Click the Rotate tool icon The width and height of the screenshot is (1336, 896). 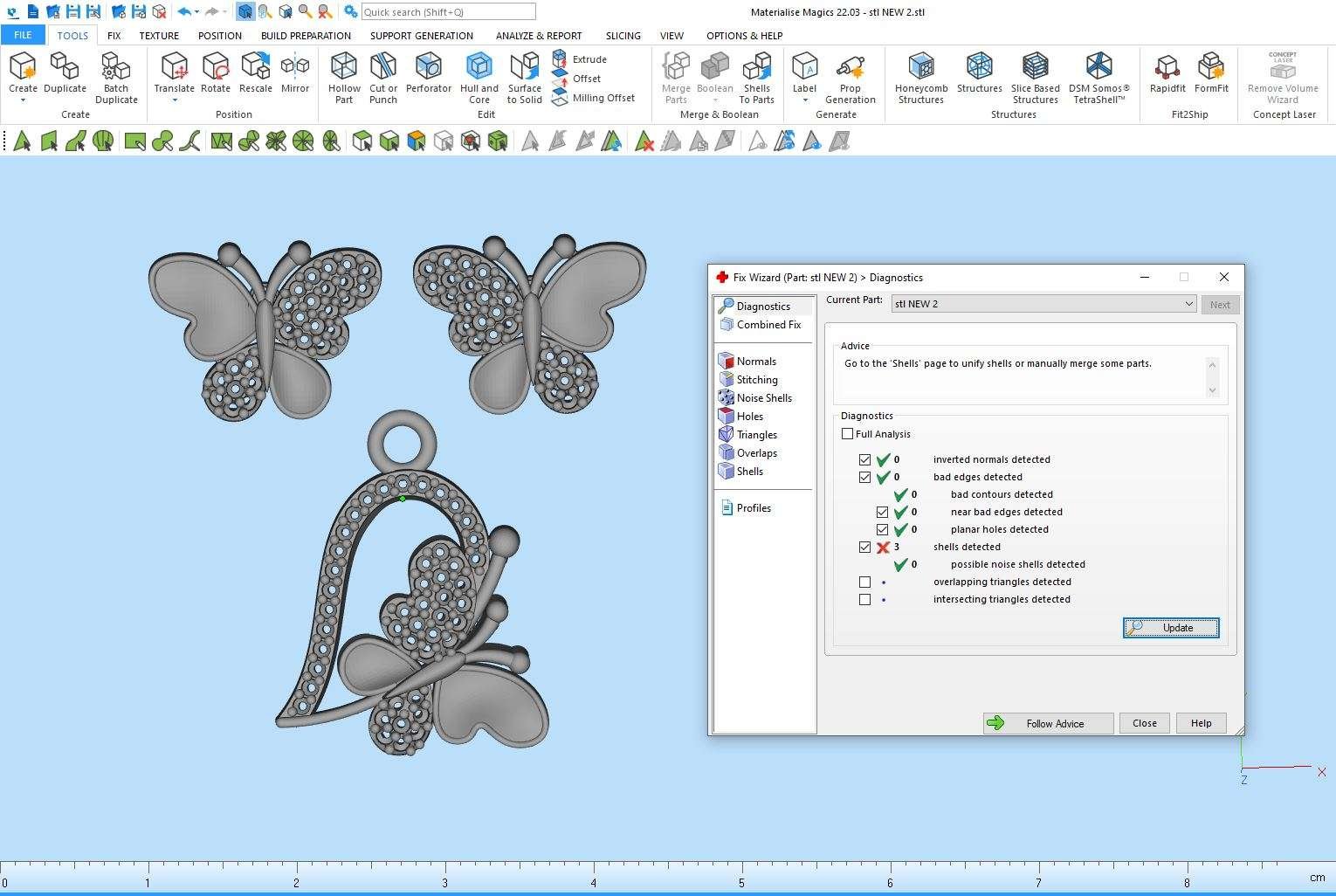point(215,68)
